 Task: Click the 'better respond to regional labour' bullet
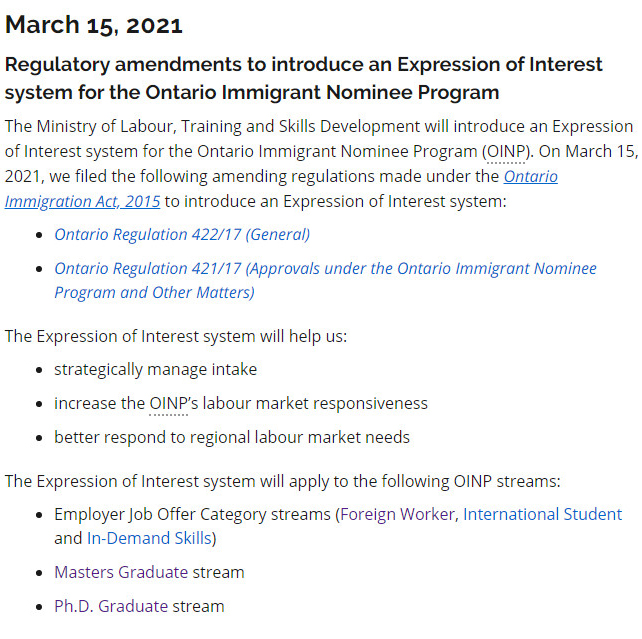coord(232,437)
